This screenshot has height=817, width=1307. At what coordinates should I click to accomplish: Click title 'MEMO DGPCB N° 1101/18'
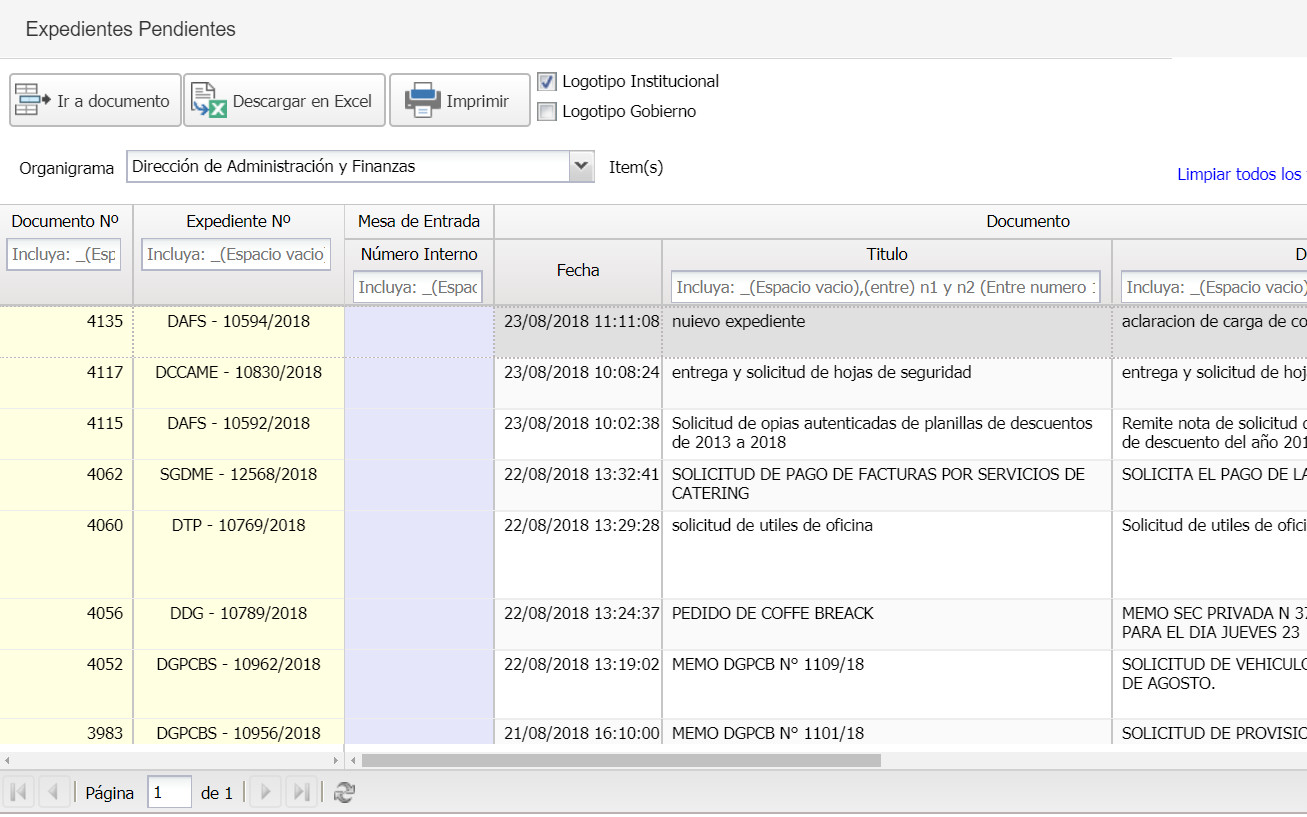(x=768, y=733)
